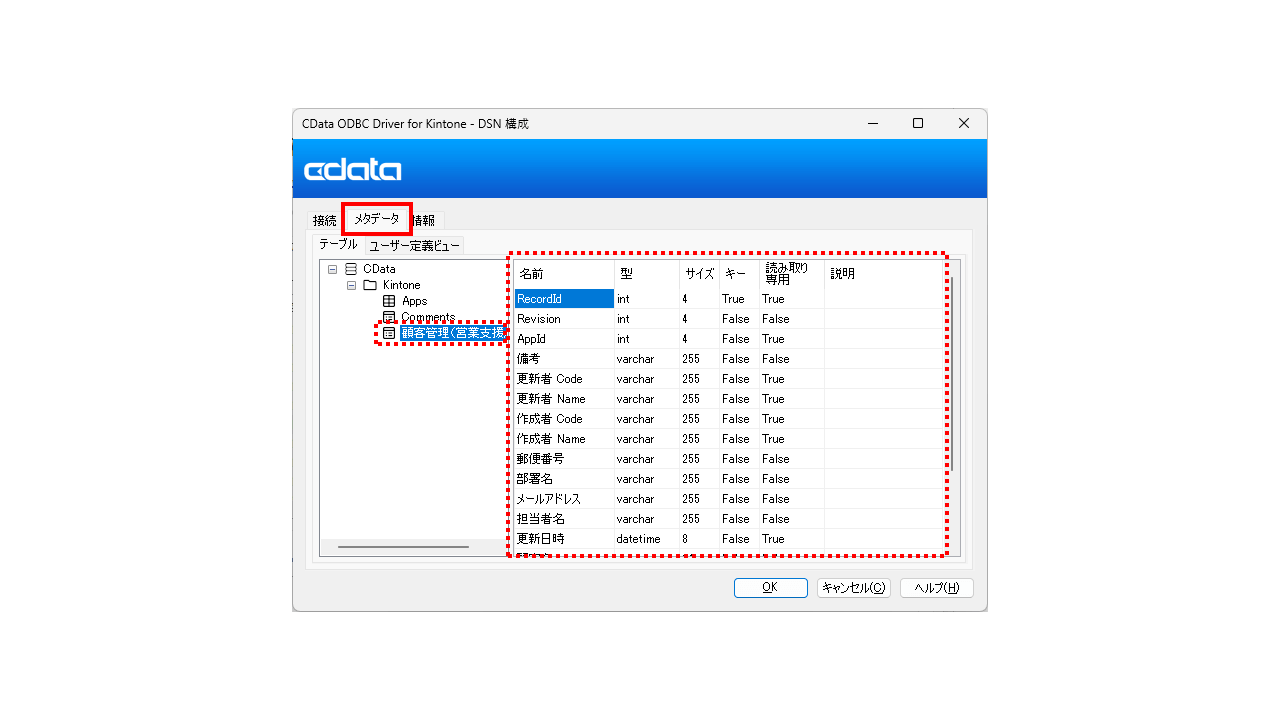The height and width of the screenshot is (720, 1280).
Task: Click the OK button
Action: (770, 588)
